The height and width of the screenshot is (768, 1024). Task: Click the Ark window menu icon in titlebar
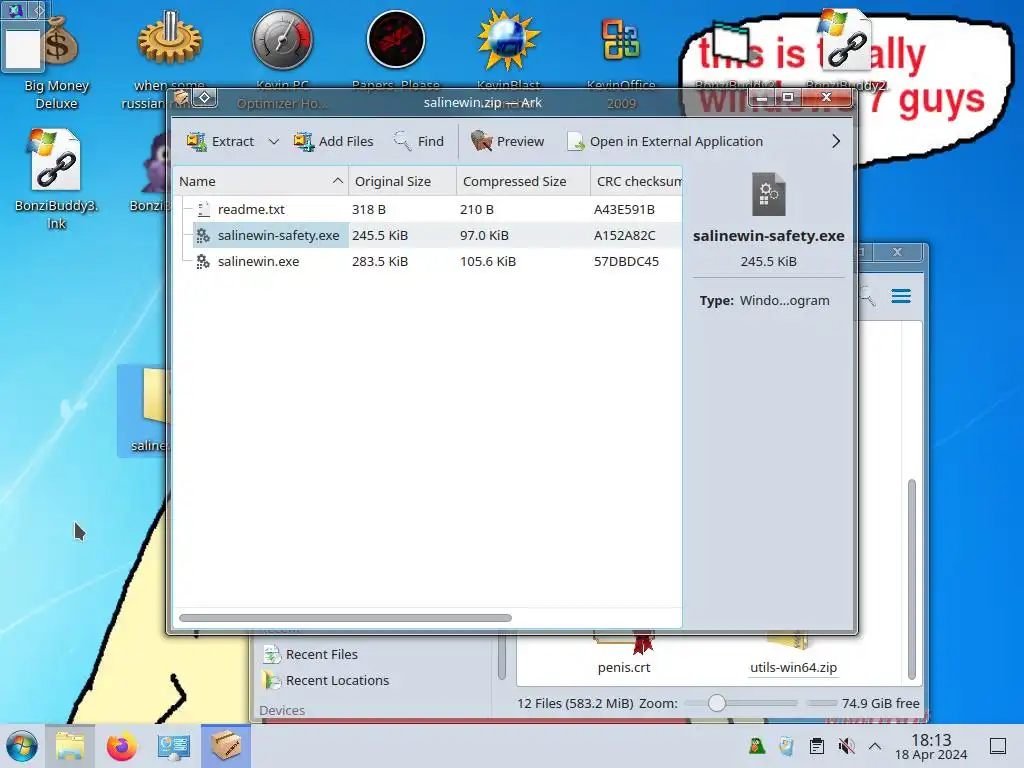(181, 98)
